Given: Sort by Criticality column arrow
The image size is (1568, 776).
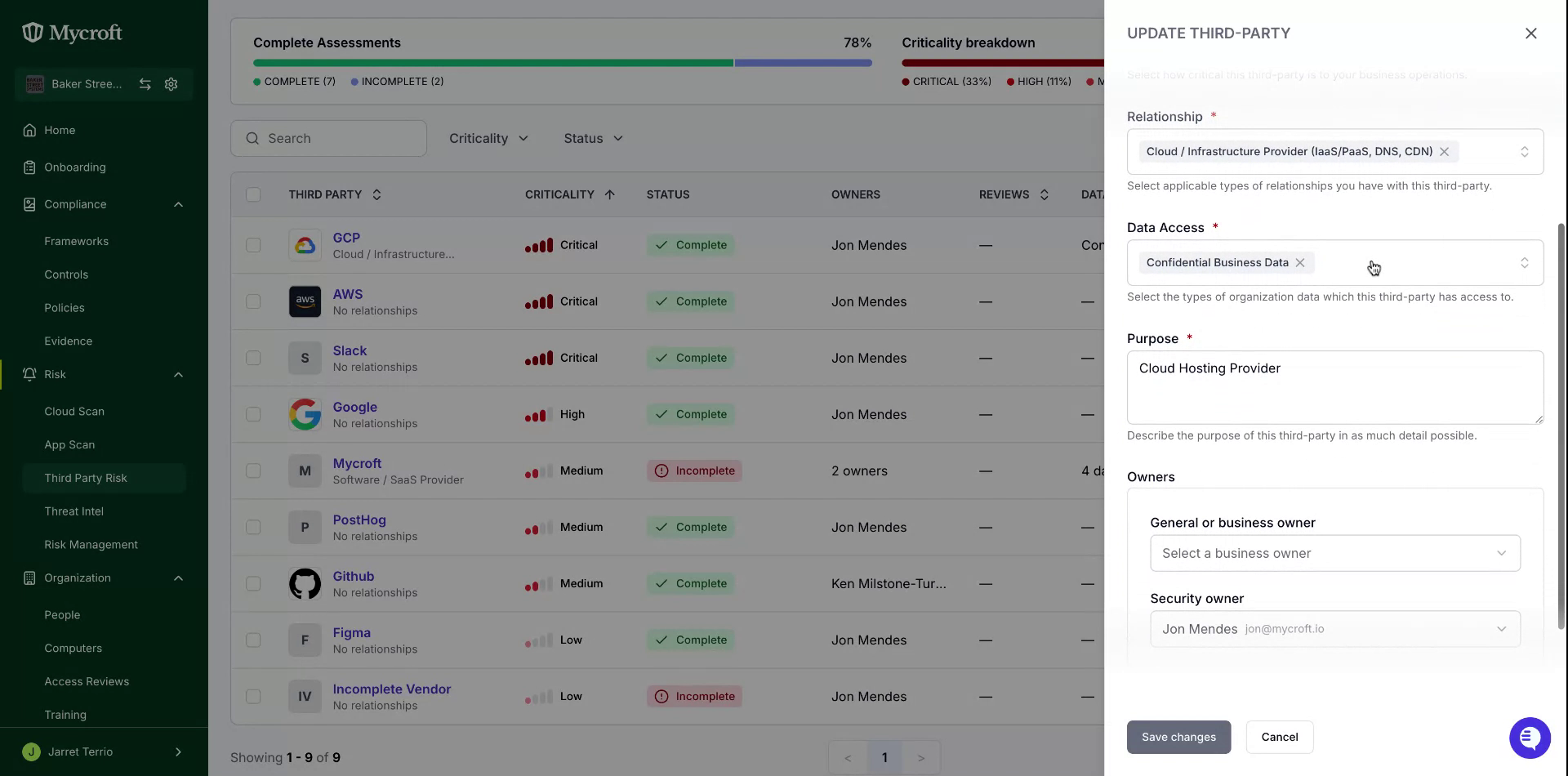Looking at the screenshot, I should pyautogui.click(x=610, y=194).
